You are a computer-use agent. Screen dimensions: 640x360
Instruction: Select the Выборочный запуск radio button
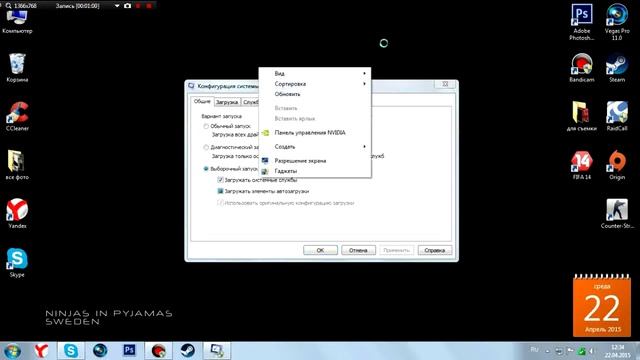coord(206,169)
